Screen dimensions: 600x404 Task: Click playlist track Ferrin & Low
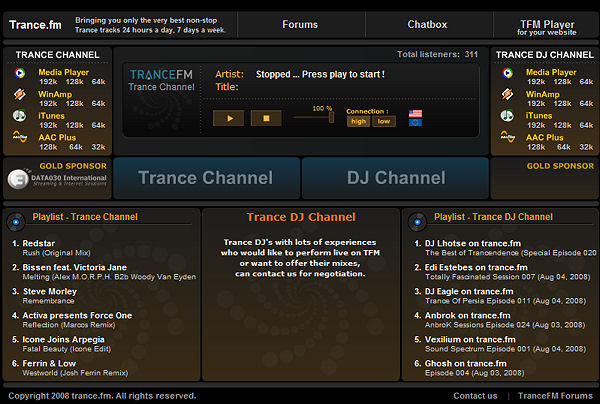49,363
